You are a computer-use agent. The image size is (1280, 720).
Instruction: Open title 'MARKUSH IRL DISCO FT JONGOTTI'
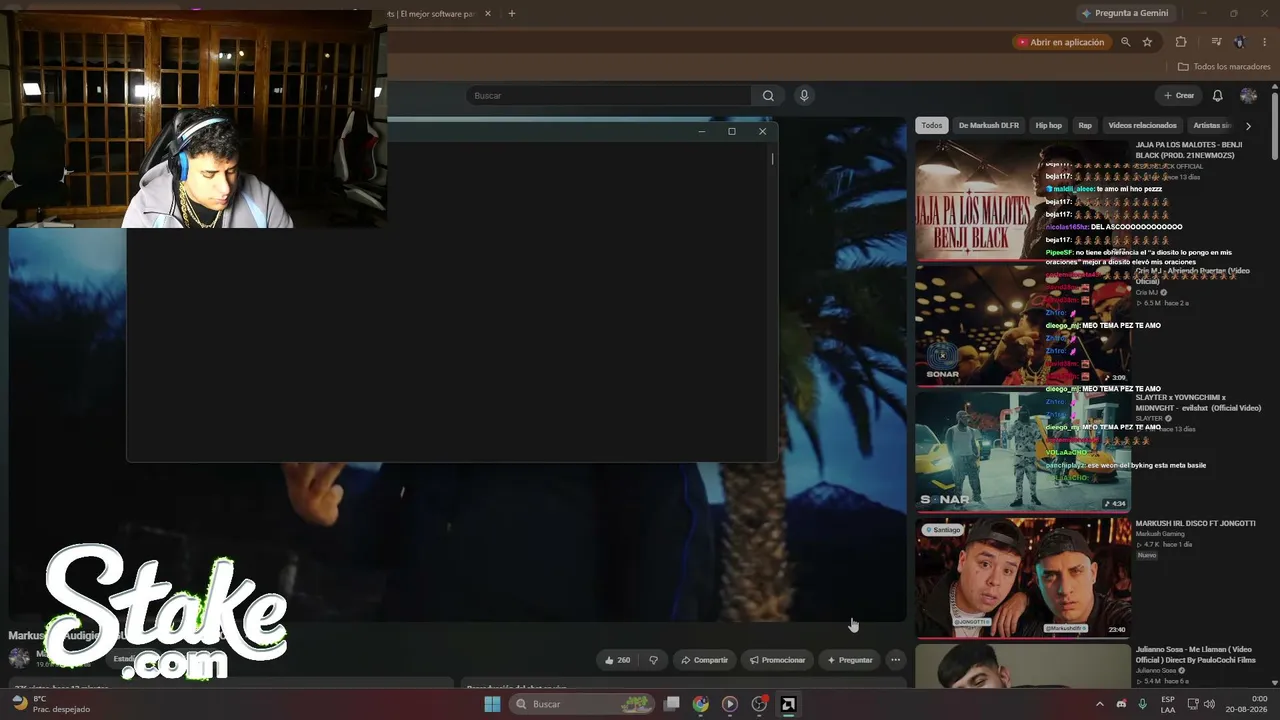click(x=1195, y=523)
